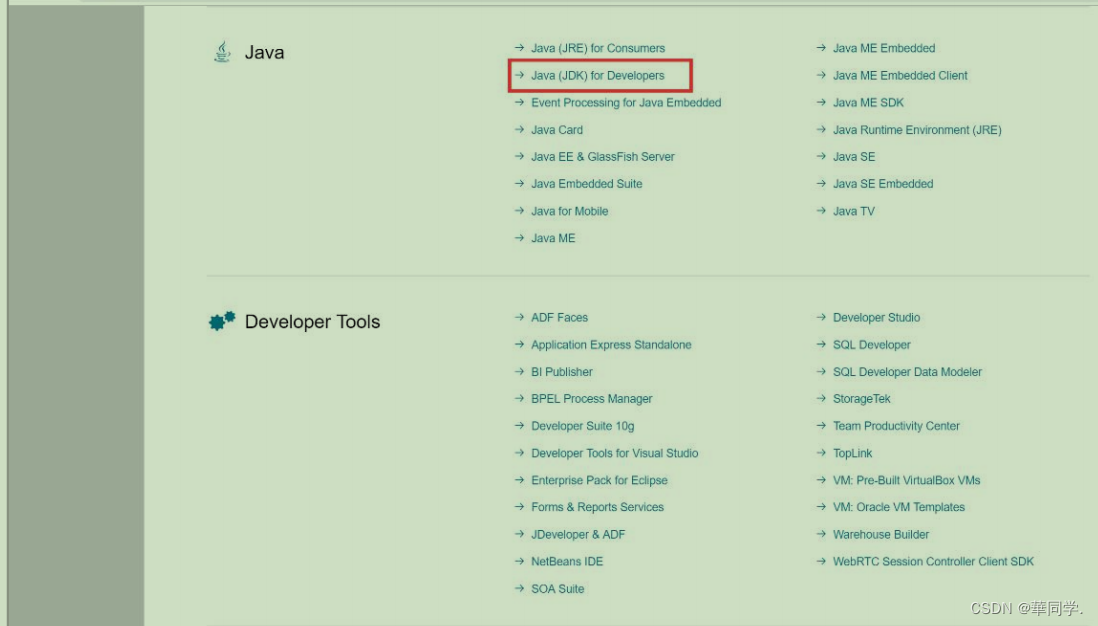The height and width of the screenshot is (626, 1098).
Task: Open Java EE & GlassFish Server link
Action: point(603,157)
